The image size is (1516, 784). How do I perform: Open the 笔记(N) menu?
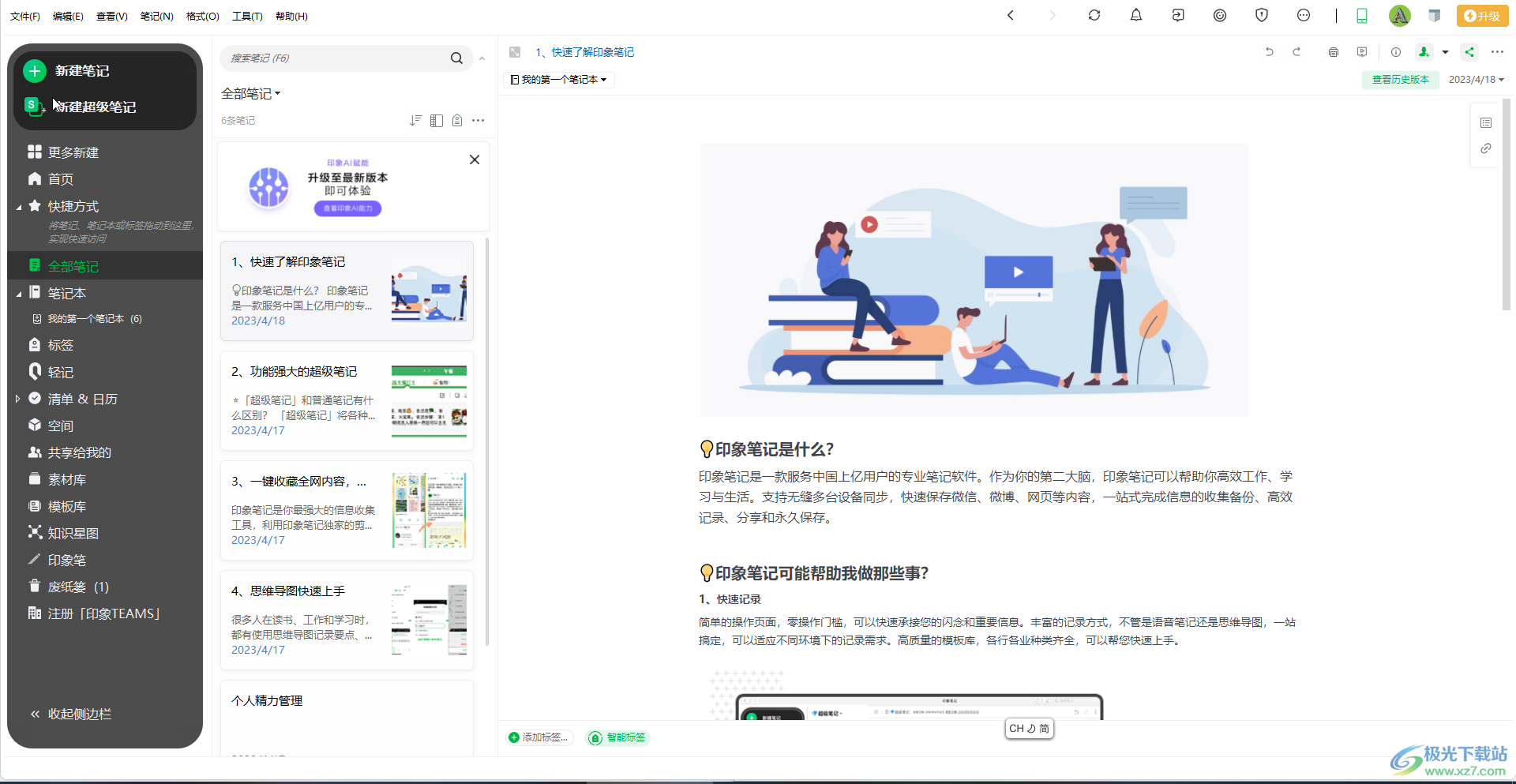(x=157, y=17)
